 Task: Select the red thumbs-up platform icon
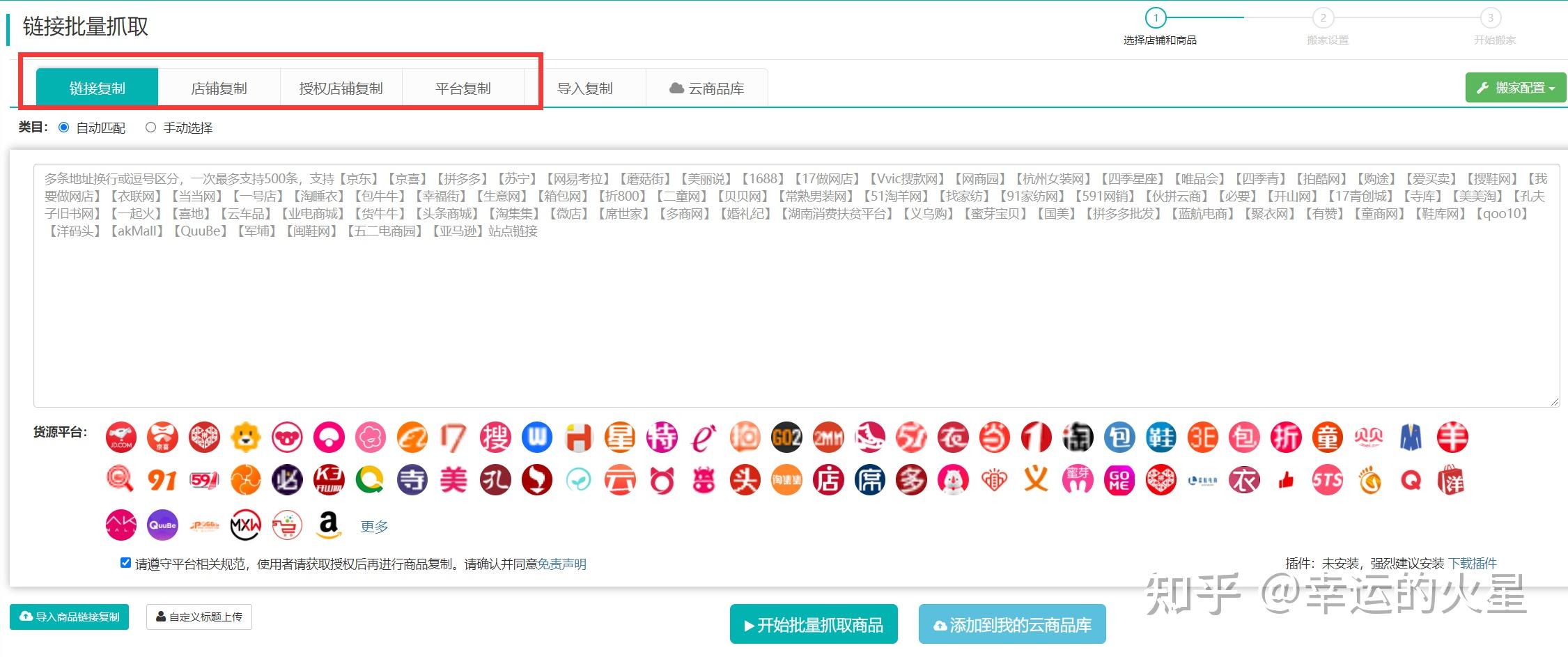click(x=1286, y=480)
